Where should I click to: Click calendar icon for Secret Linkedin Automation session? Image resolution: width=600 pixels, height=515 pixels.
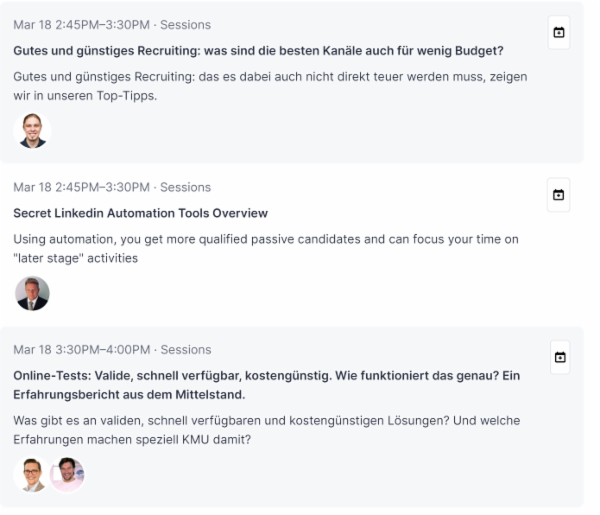(x=559, y=194)
